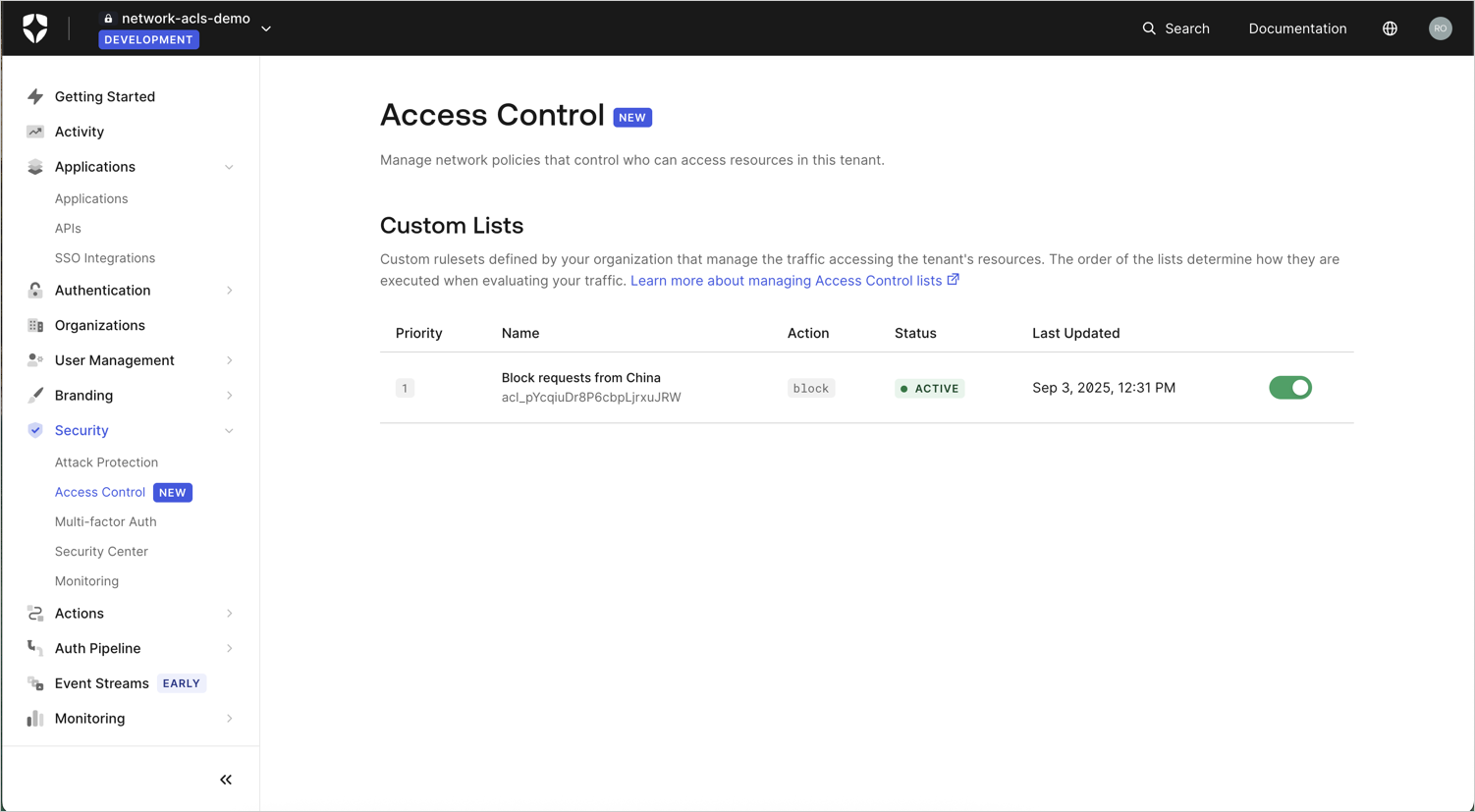Click the globe language icon in top bar

1390,28
